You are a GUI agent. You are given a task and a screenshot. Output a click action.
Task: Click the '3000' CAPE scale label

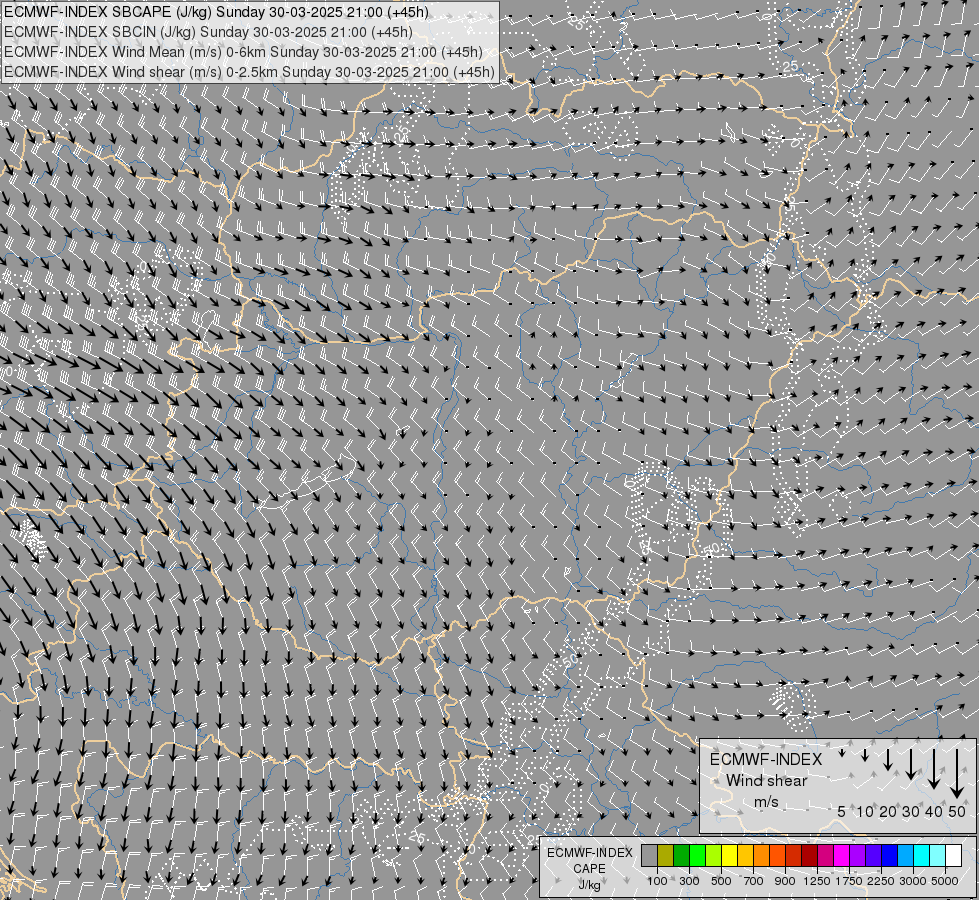click(x=913, y=881)
